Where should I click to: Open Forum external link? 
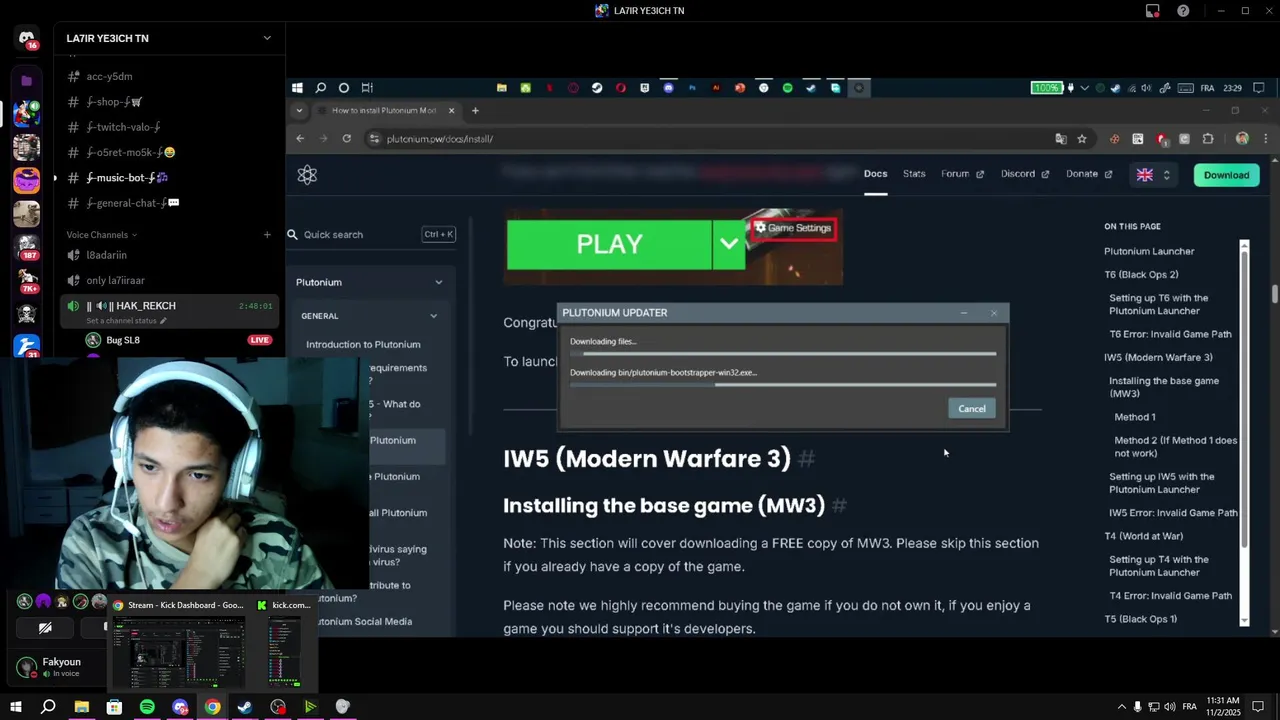(962, 174)
